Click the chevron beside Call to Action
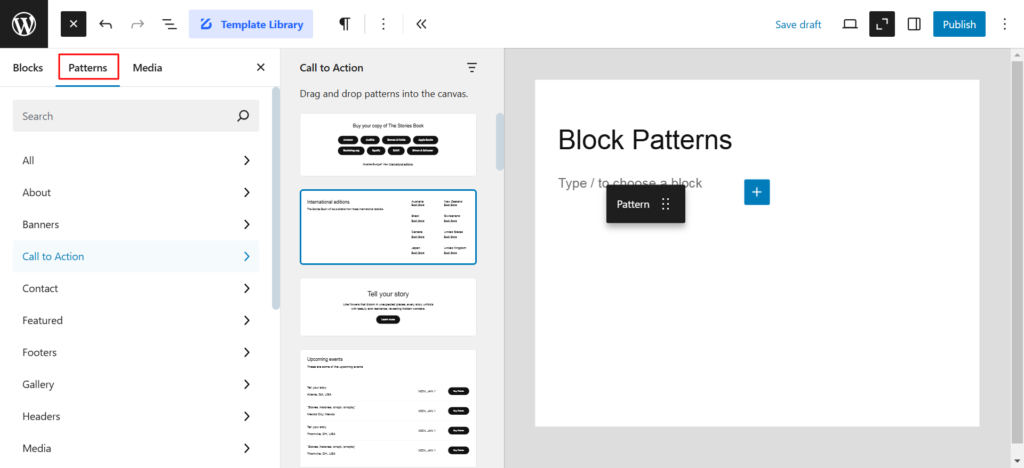 247,257
